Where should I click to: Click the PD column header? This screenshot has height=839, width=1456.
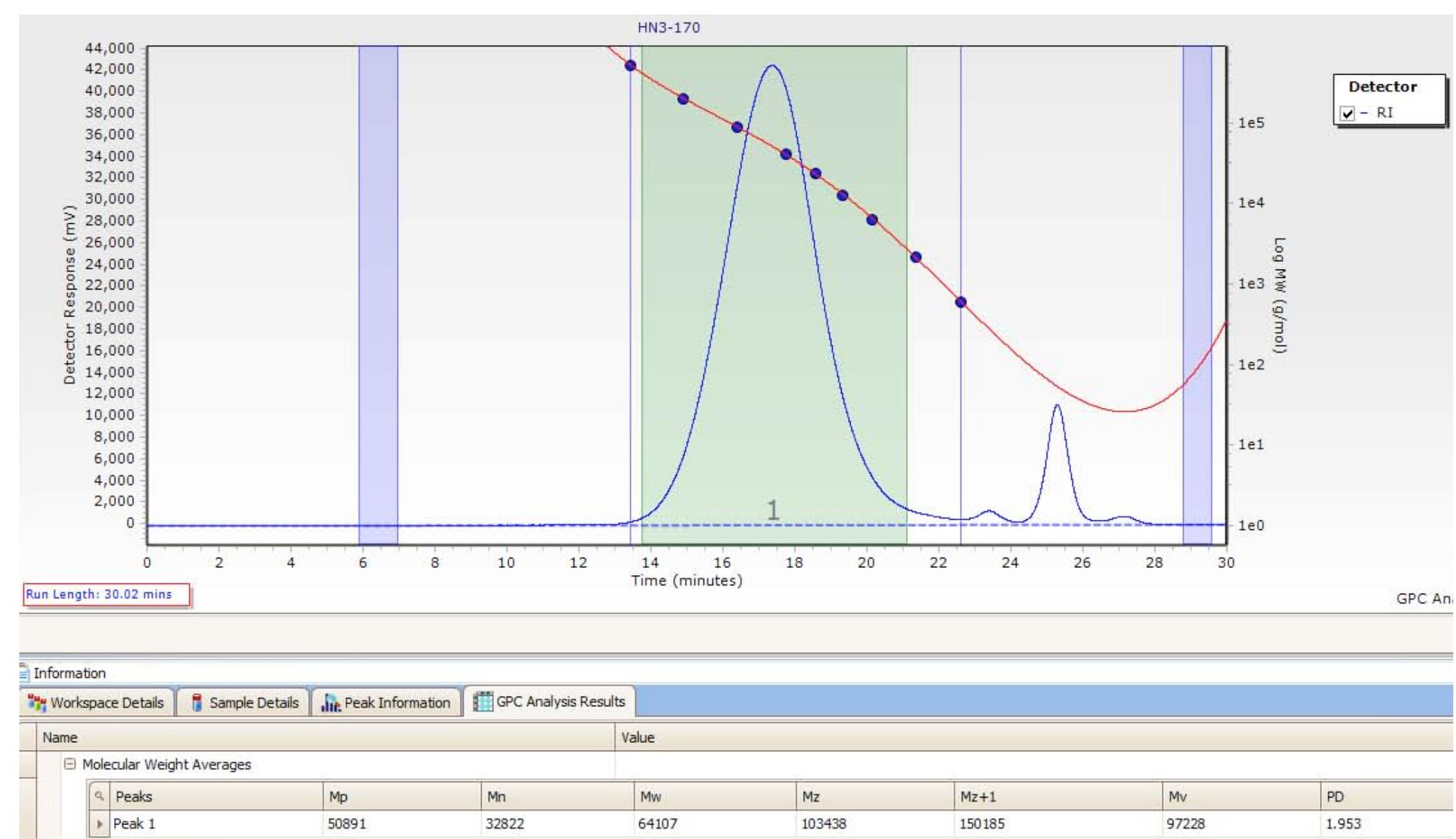pos(1382,797)
